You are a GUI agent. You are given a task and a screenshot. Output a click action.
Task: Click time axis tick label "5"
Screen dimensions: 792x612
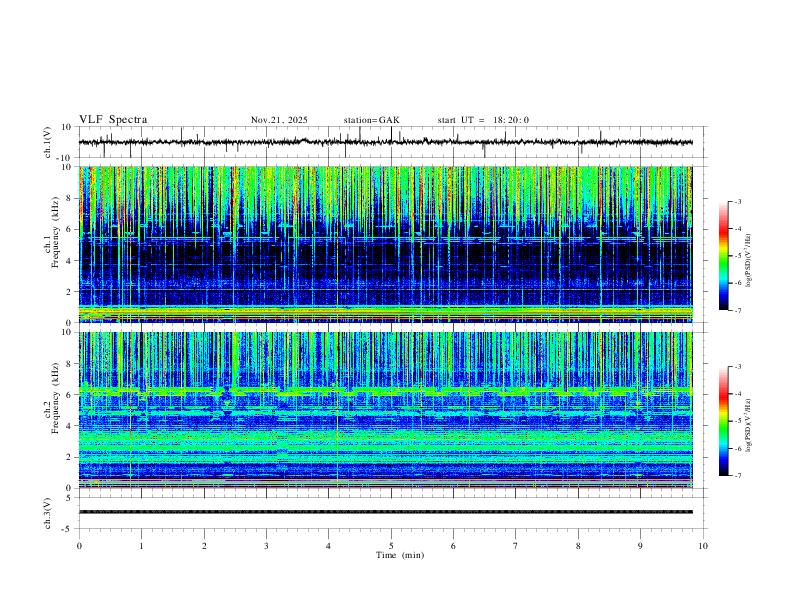click(391, 546)
